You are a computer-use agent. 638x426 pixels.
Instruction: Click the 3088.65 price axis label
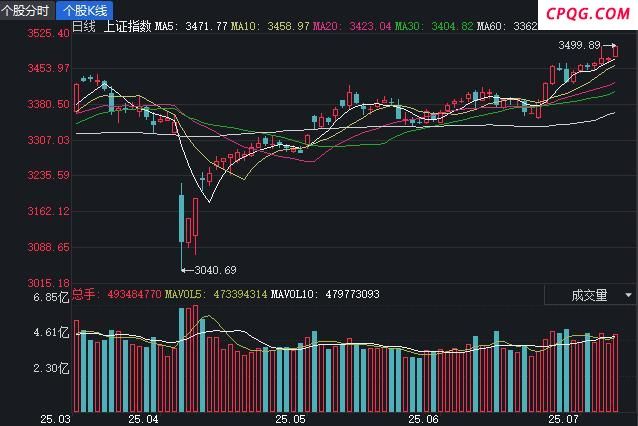click(x=48, y=247)
